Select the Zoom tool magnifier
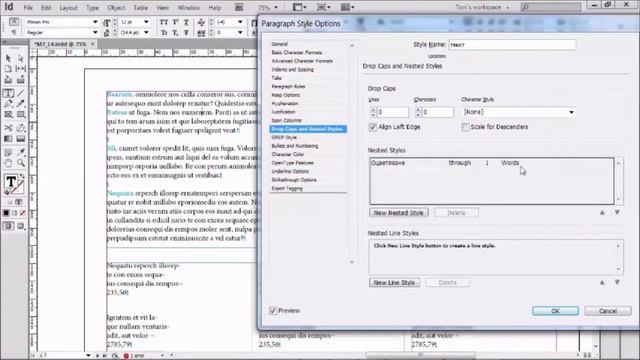The image size is (640, 360). click(x=21, y=163)
